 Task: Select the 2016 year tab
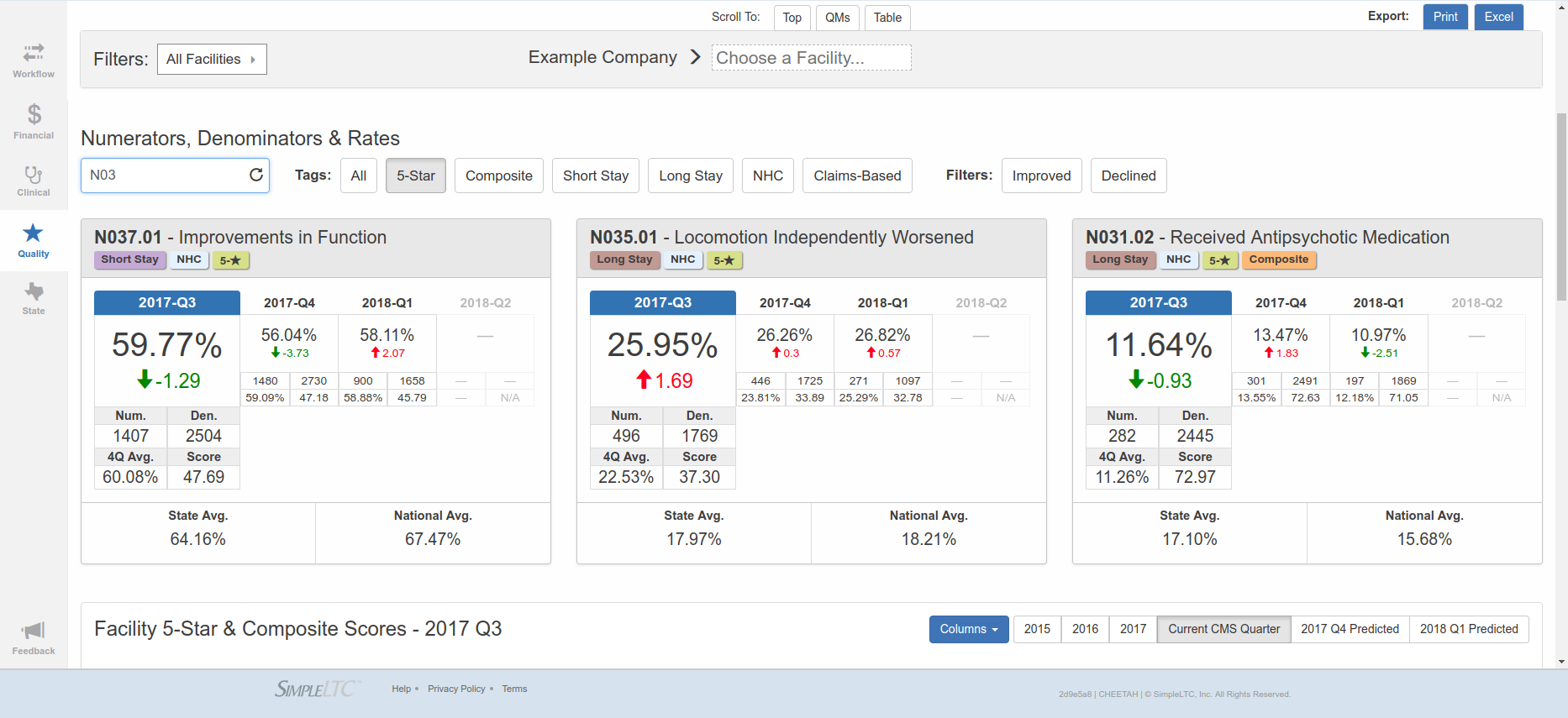coord(1085,629)
